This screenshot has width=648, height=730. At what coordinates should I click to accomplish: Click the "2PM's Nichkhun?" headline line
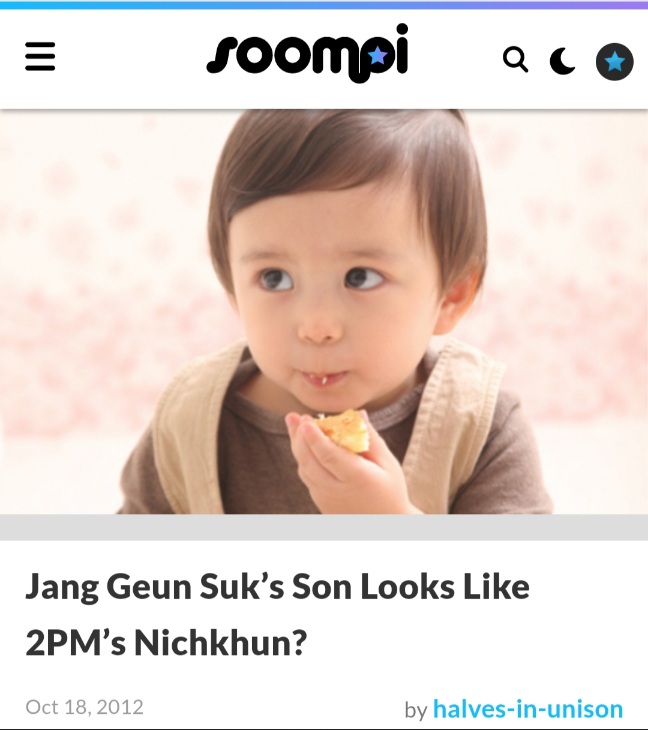166,642
